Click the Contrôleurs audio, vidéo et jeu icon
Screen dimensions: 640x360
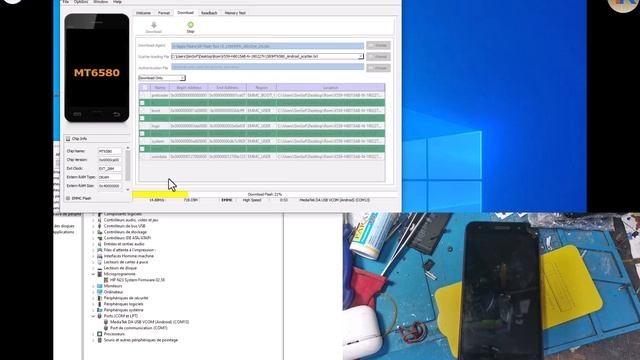(99, 220)
